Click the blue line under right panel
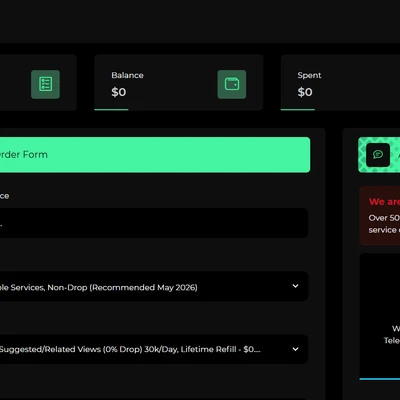The height and width of the screenshot is (400, 400). [380, 379]
